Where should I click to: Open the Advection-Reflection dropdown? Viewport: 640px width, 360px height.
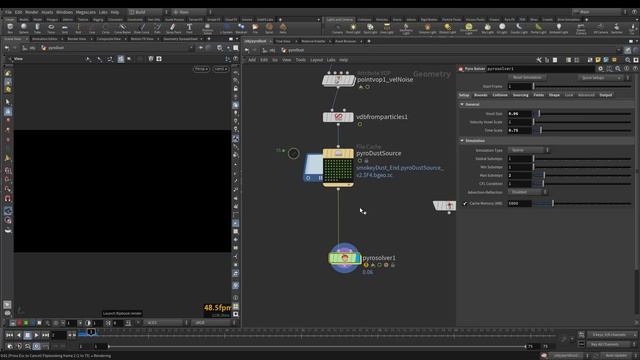(527, 192)
